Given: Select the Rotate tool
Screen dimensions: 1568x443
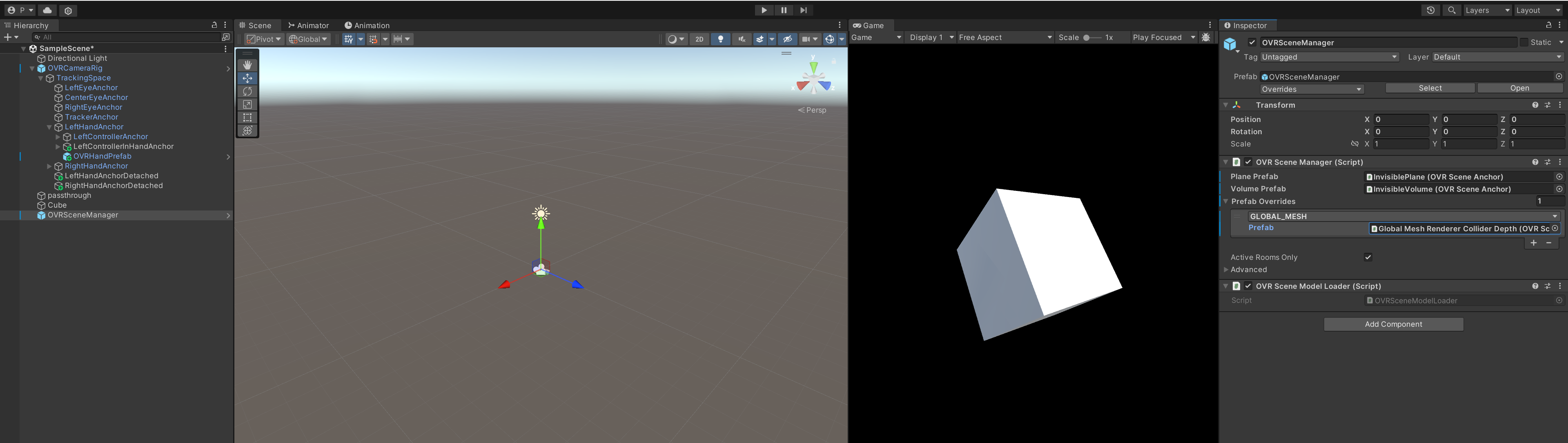Looking at the screenshot, I should click(247, 91).
